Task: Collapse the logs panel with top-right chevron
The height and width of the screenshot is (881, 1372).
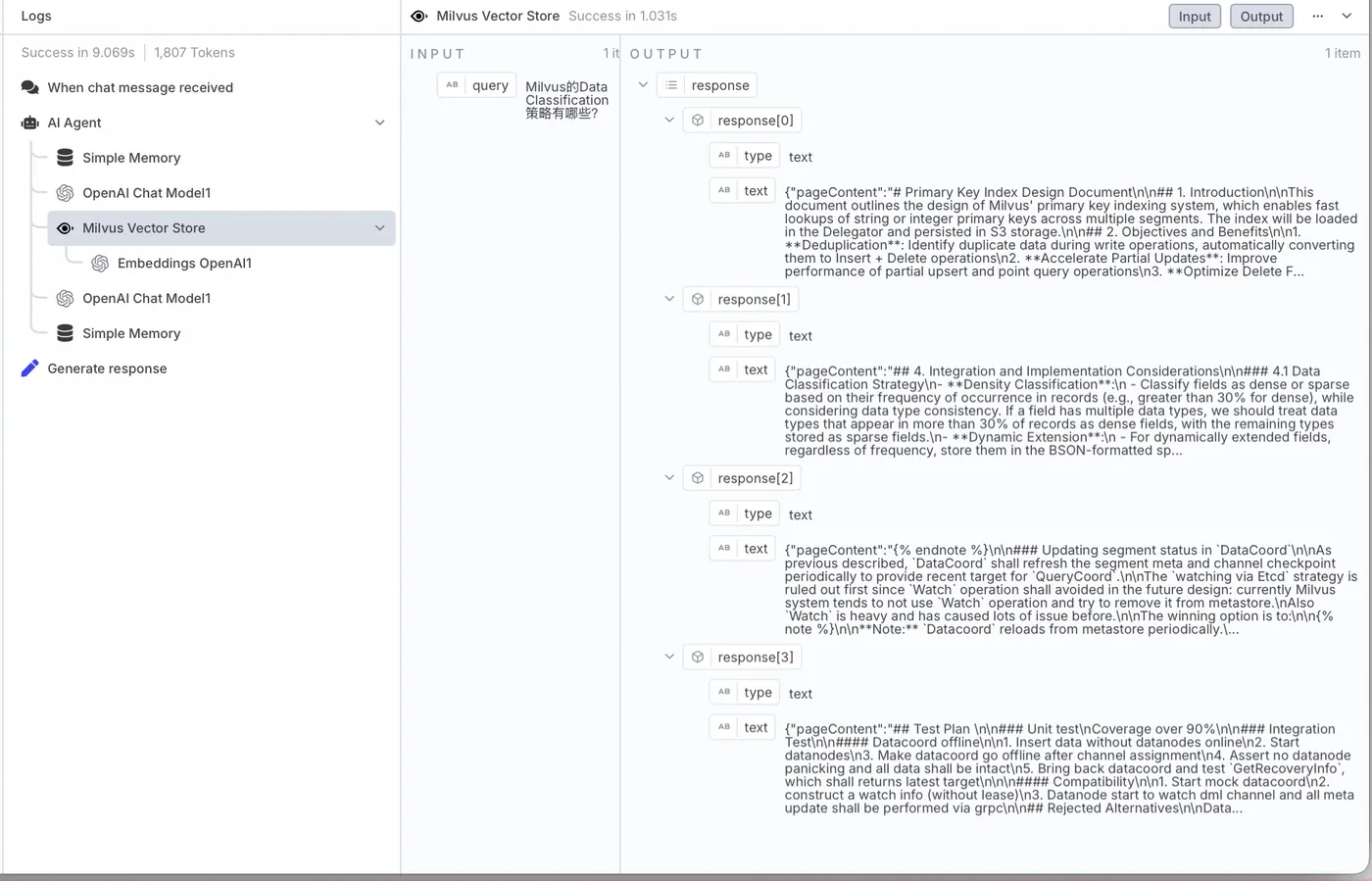Action: click(x=1347, y=16)
